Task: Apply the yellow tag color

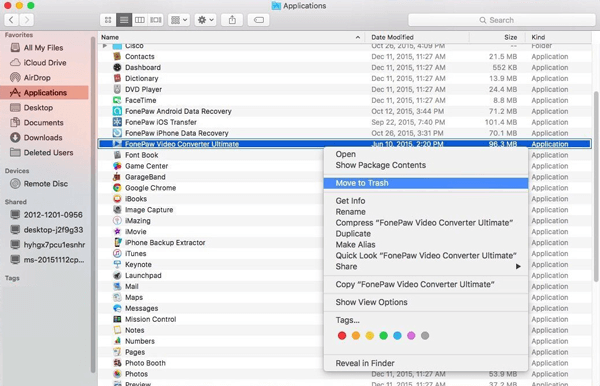Action: (x=370, y=336)
